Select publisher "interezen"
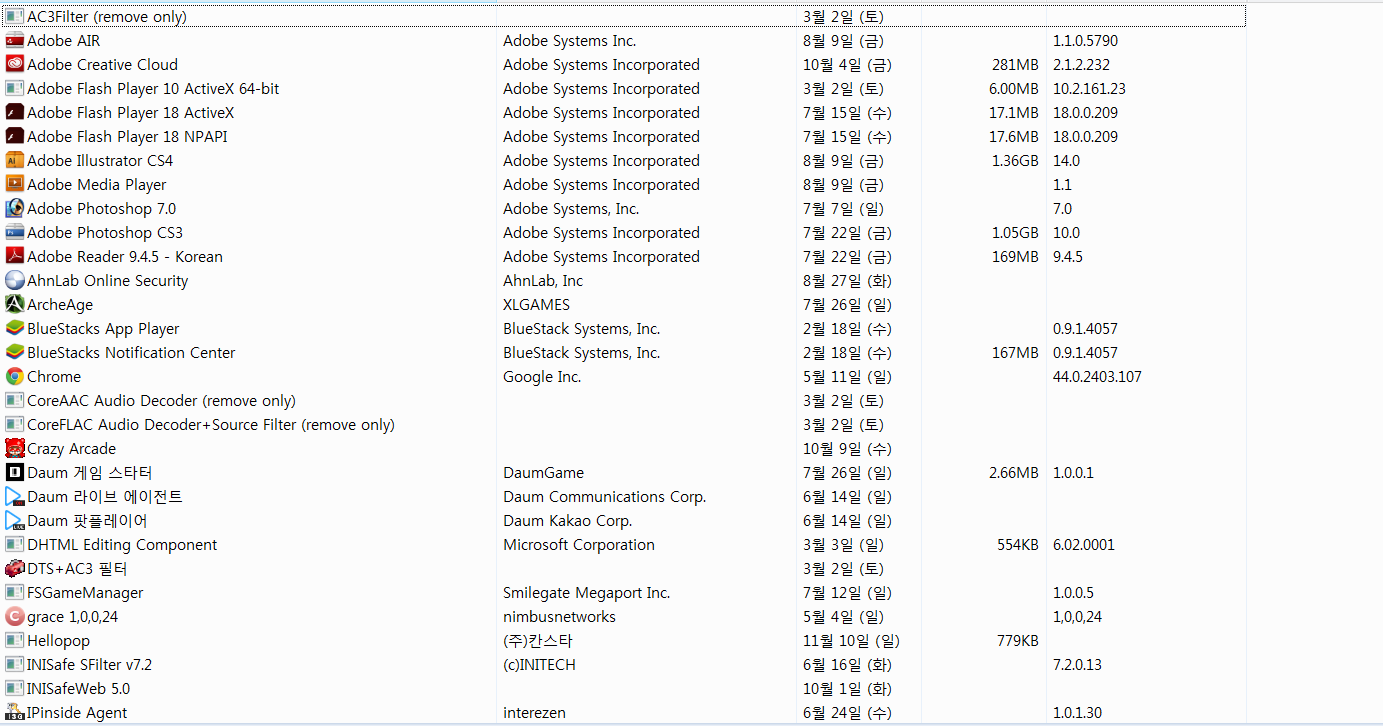This screenshot has height=726, width=1383. 534,713
